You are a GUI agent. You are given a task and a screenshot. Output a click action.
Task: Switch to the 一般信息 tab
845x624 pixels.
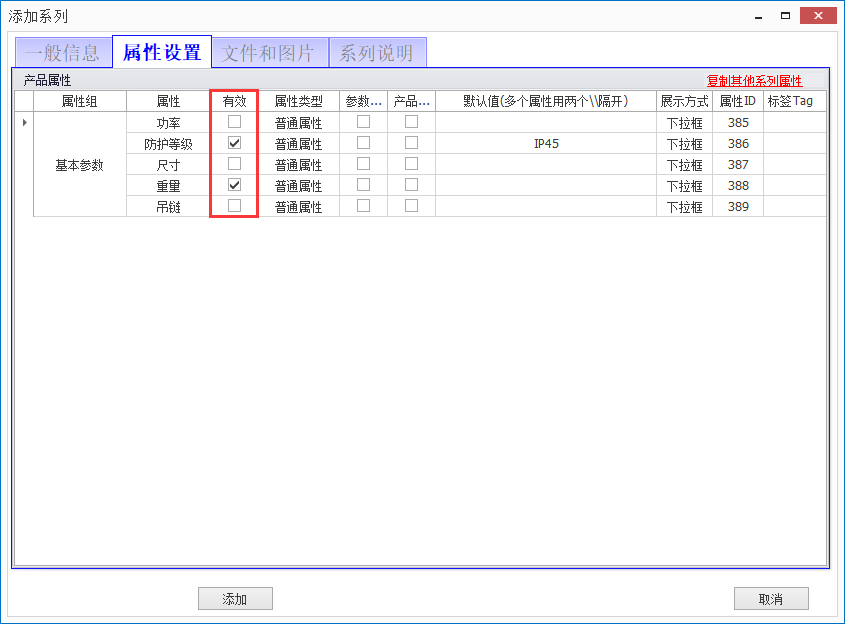[64, 53]
